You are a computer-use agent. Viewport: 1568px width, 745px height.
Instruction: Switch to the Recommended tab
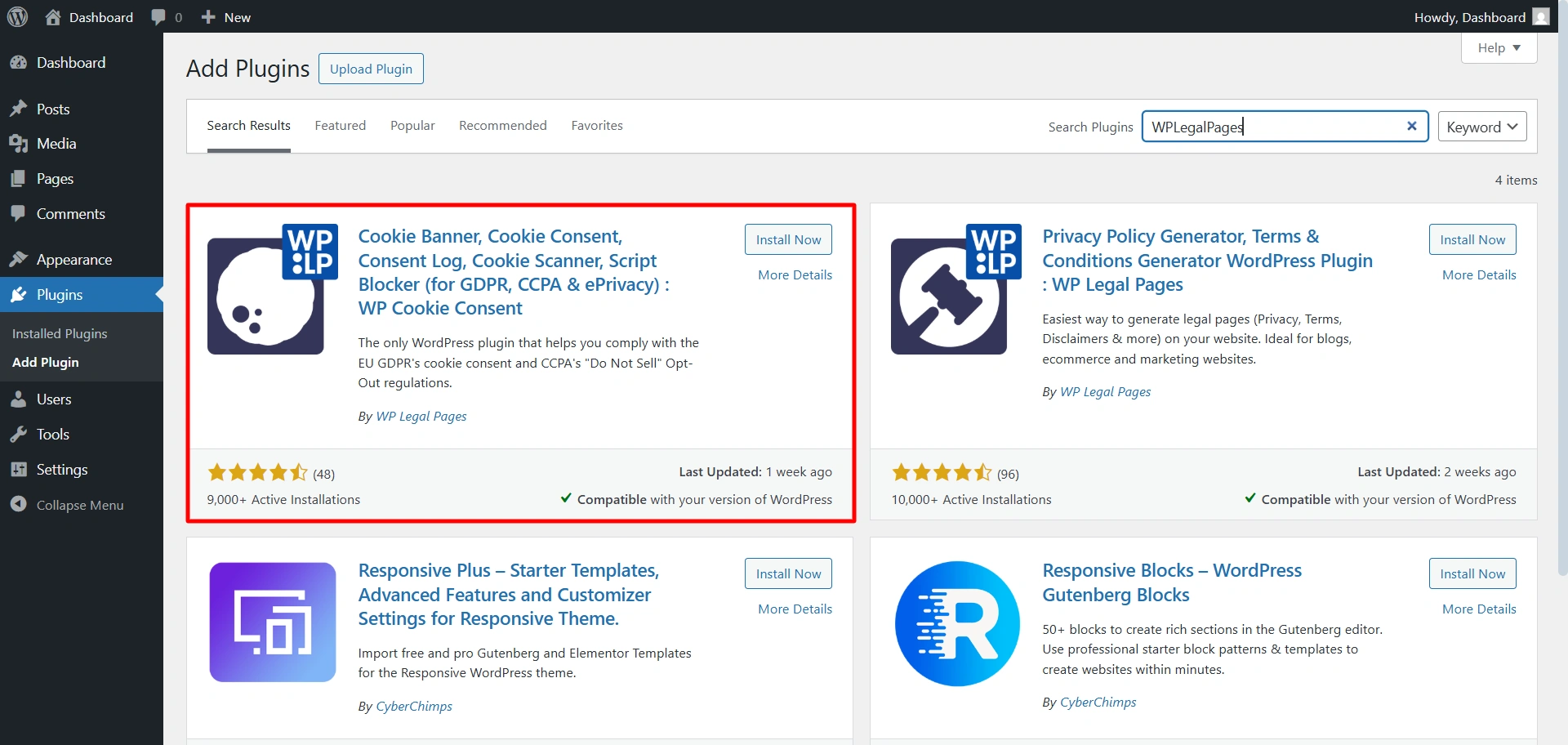[x=502, y=125]
